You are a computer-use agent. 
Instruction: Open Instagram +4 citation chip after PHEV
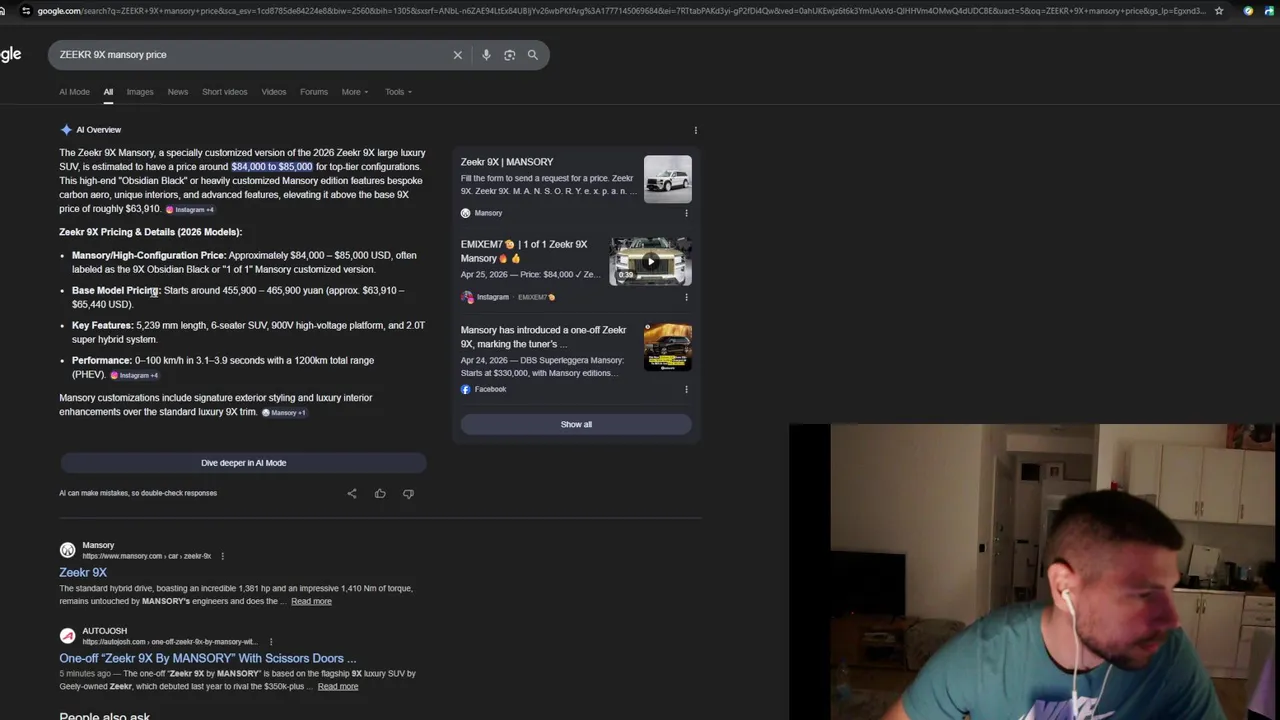134,376
